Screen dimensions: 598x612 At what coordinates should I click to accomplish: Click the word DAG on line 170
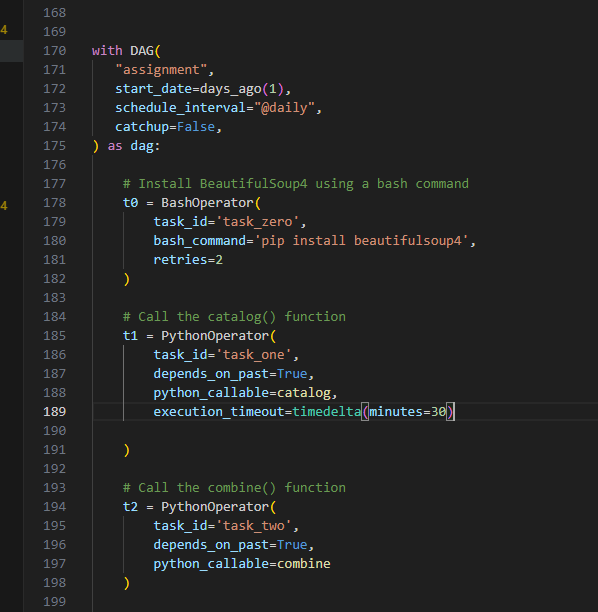point(142,51)
